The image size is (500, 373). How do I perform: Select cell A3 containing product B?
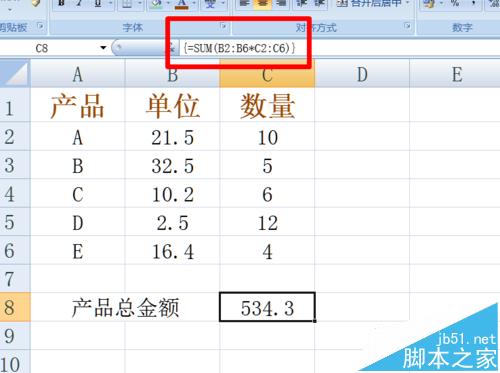click(x=78, y=165)
